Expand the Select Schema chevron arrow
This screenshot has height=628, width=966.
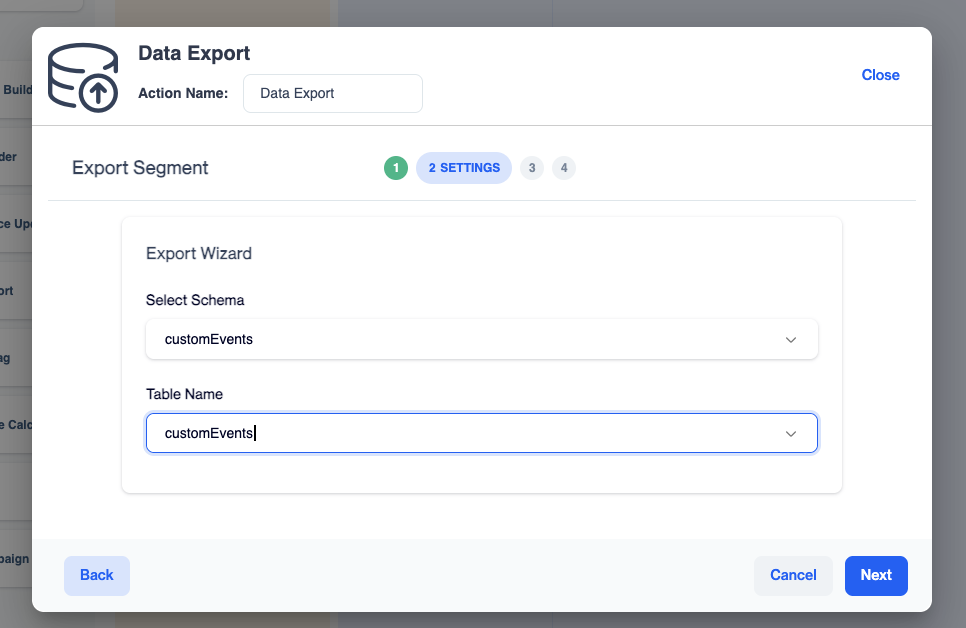coord(791,340)
